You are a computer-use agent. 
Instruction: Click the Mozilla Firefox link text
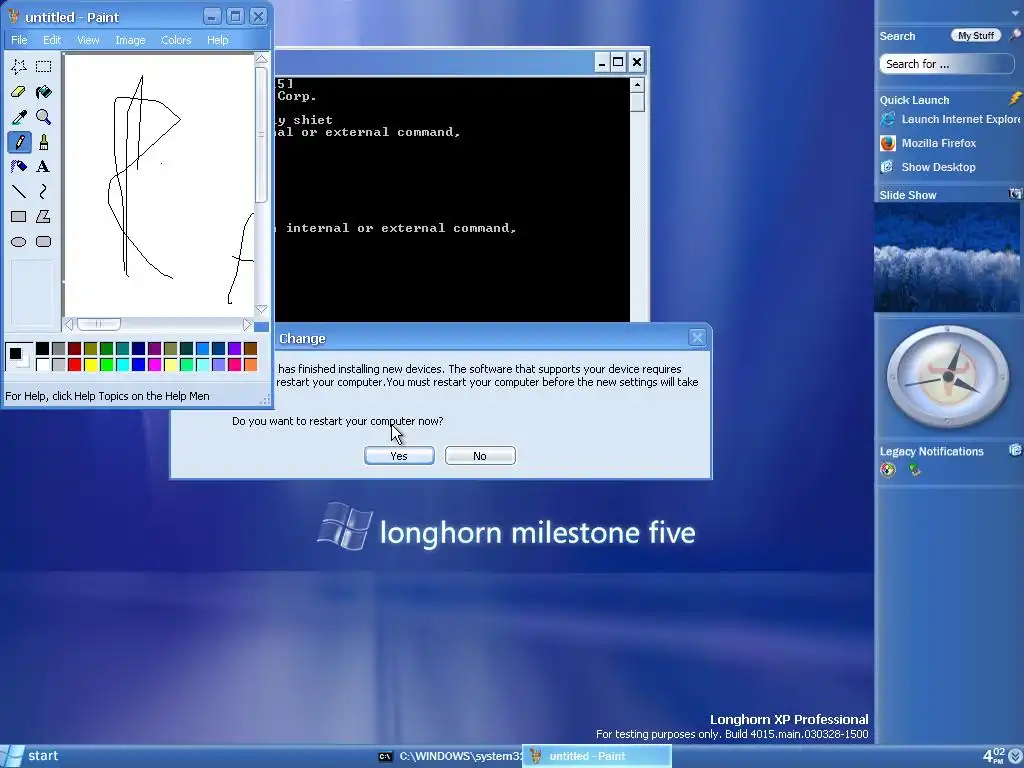point(938,143)
